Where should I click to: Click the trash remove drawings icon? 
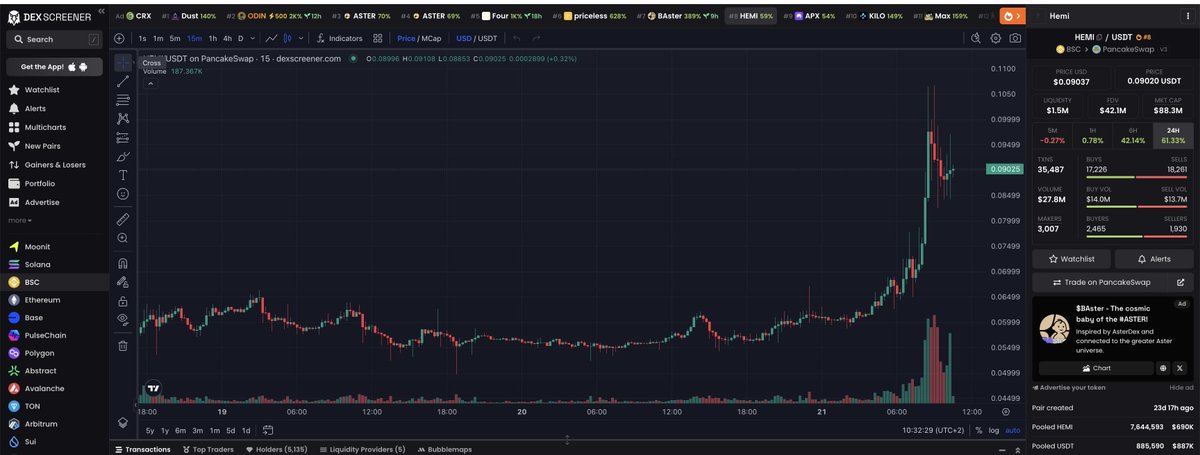click(123, 346)
